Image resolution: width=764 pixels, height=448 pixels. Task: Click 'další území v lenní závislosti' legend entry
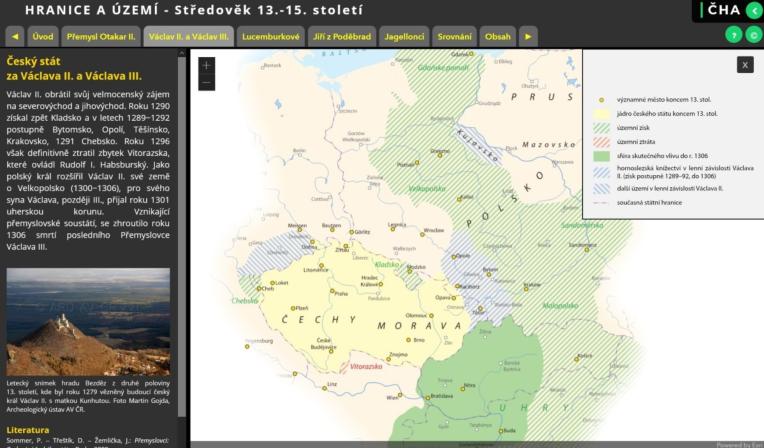[x=670, y=188]
